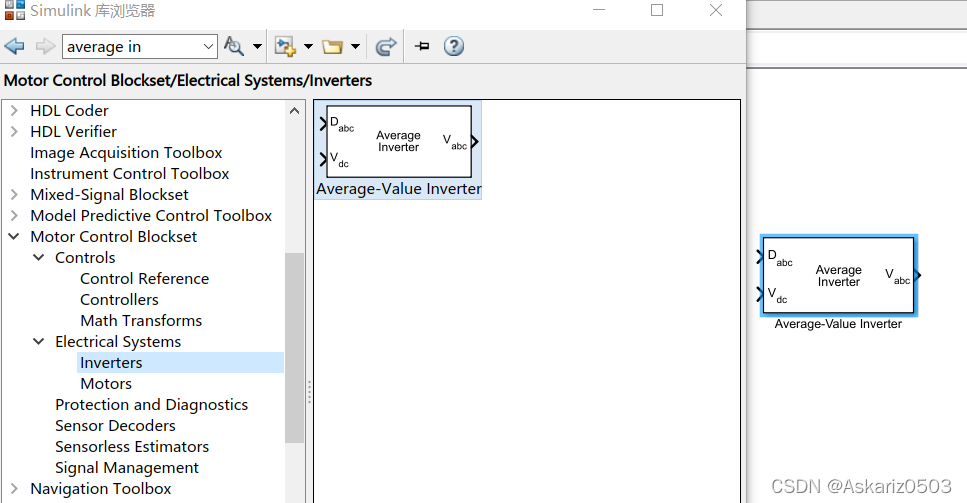Select Control Reference library
Image resolution: width=967 pixels, height=503 pixels.
(x=144, y=279)
